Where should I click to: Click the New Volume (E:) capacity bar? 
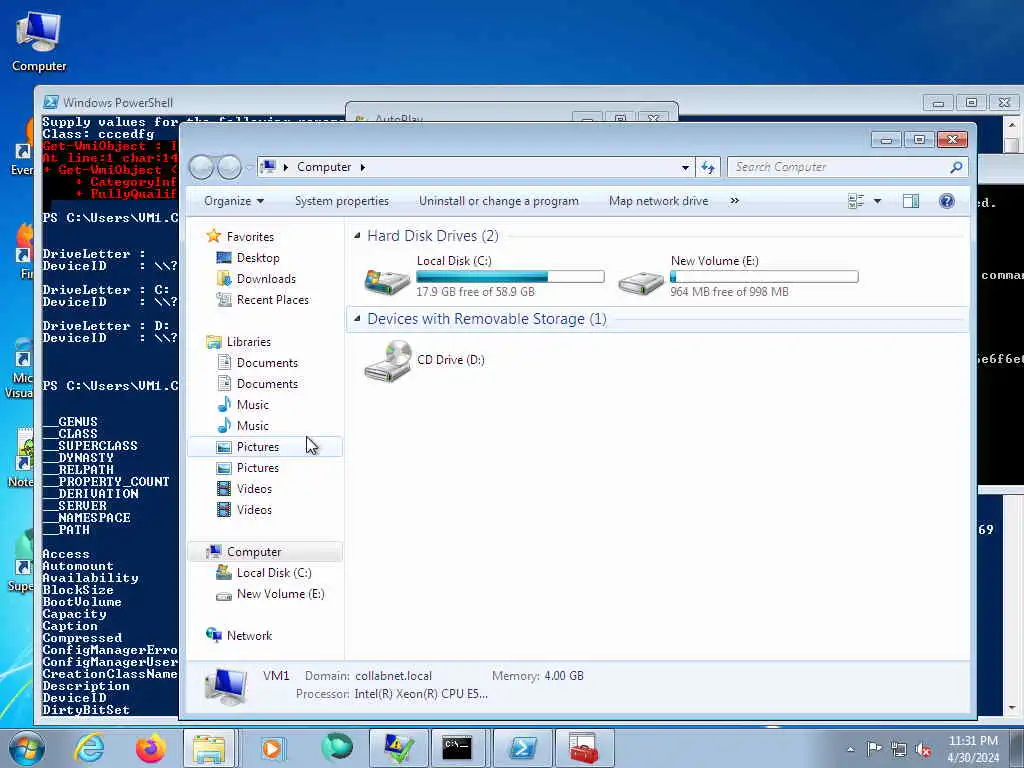(x=764, y=276)
